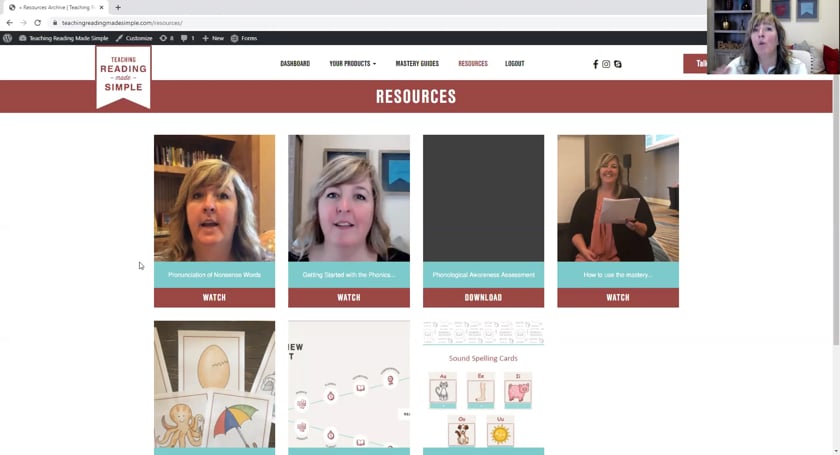Open the egg and octopus picture cards thumbnail
Viewport: 840px width, 455px height.
[x=214, y=384]
